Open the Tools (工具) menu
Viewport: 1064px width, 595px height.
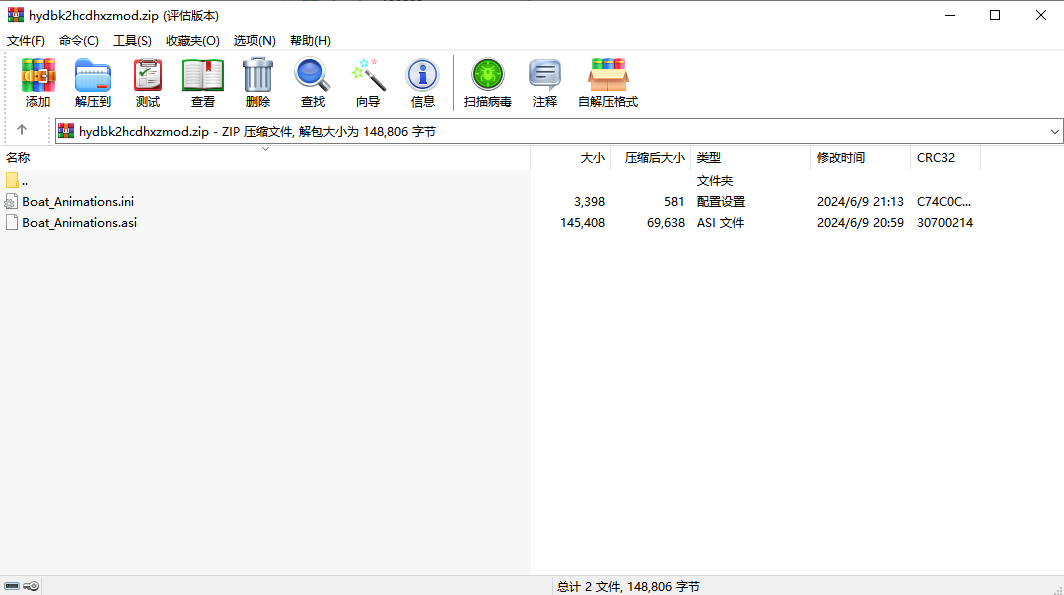point(132,41)
